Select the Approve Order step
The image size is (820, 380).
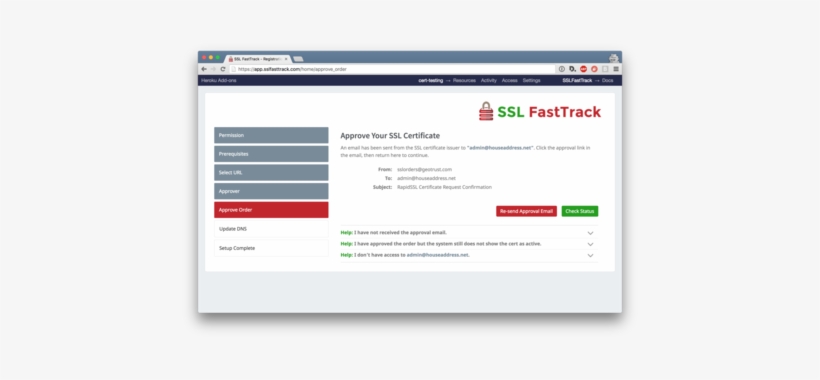click(x=271, y=210)
